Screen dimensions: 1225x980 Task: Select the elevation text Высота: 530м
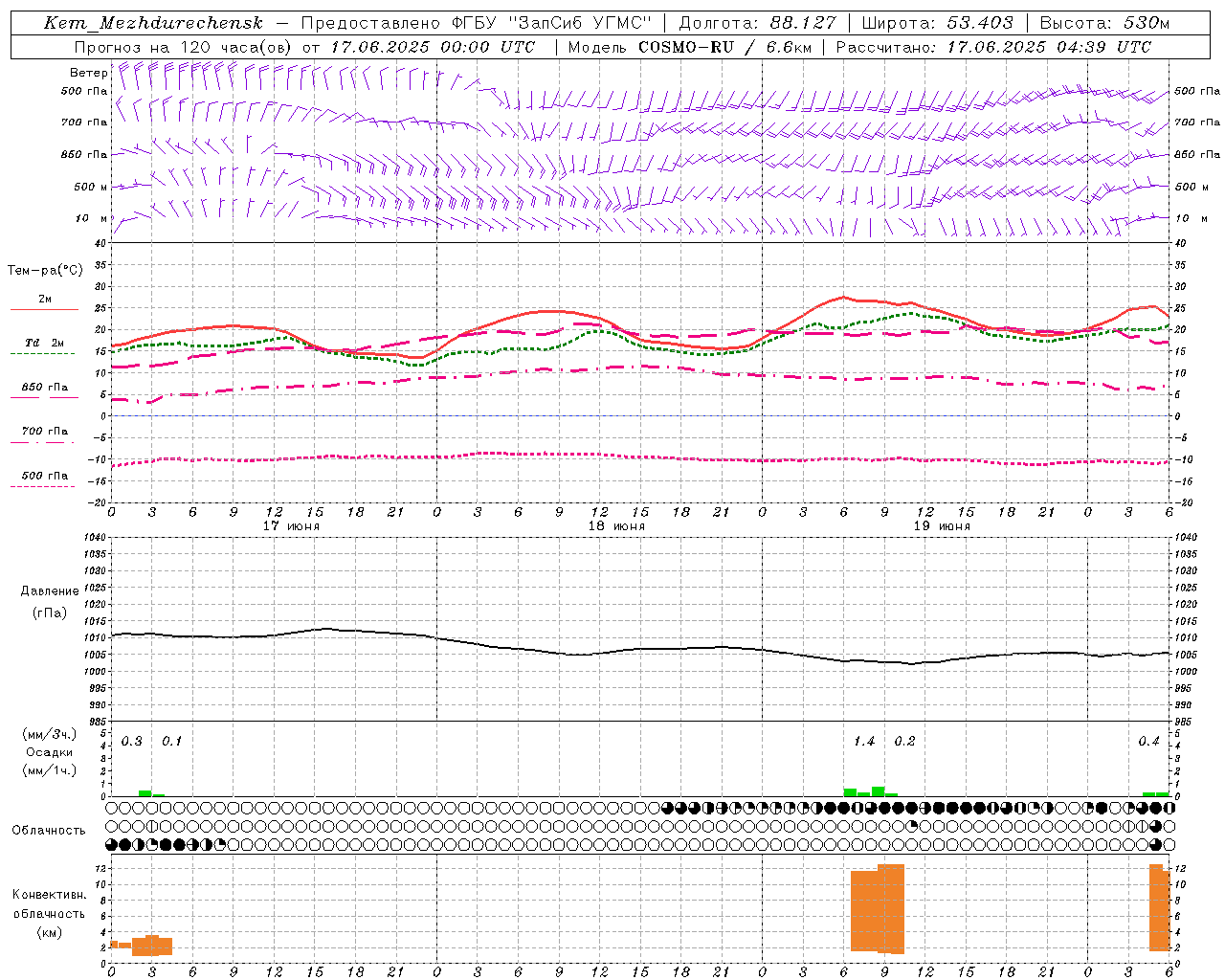(1104, 23)
